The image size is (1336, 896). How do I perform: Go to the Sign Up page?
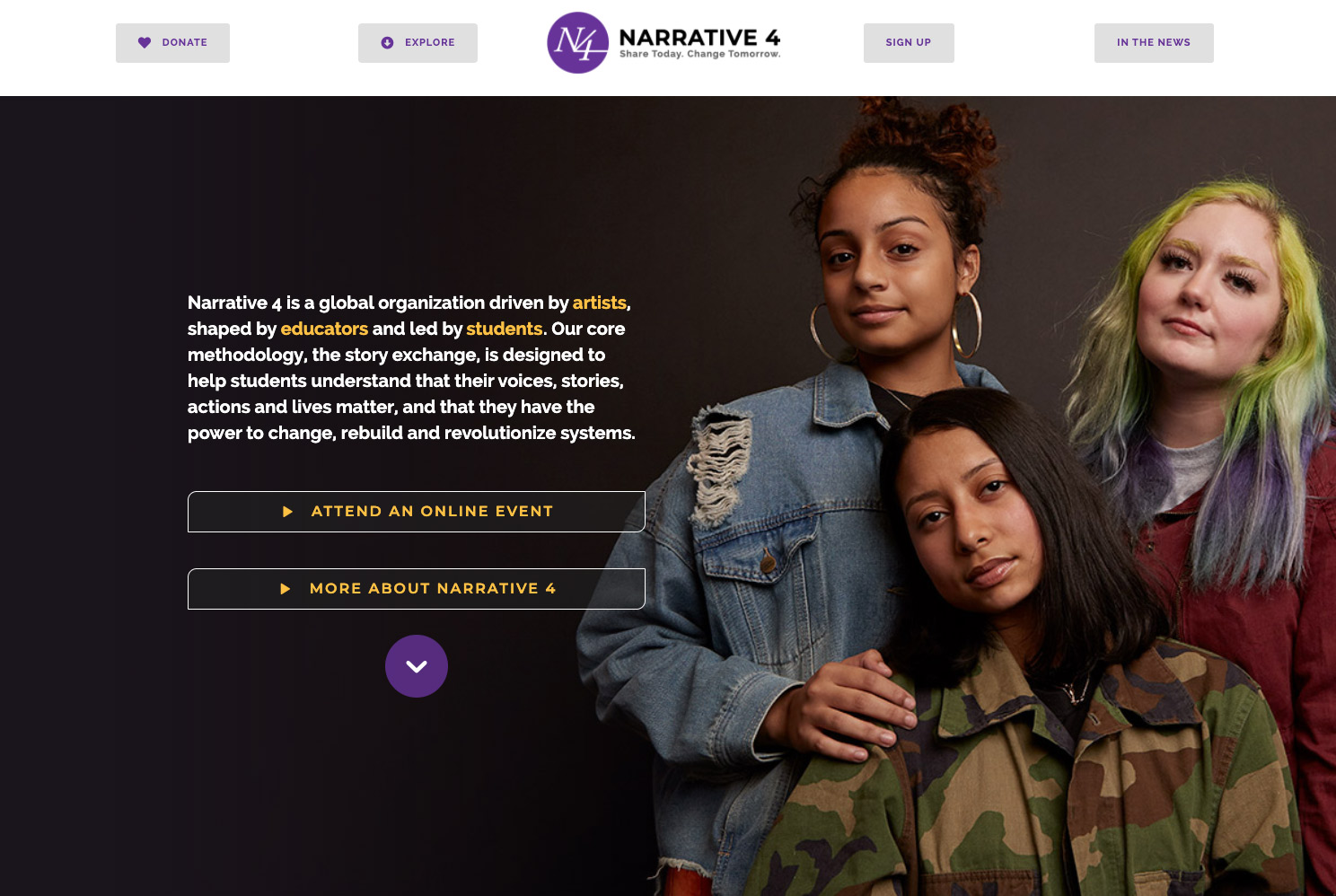tap(909, 43)
